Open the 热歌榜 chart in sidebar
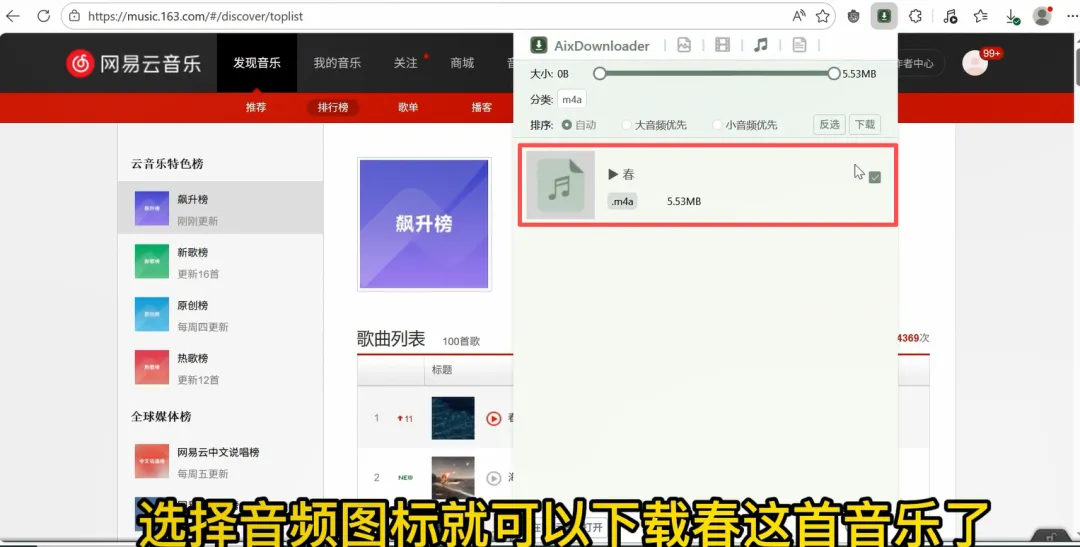The width and height of the screenshot is (1080, 547). click(220, 368)
